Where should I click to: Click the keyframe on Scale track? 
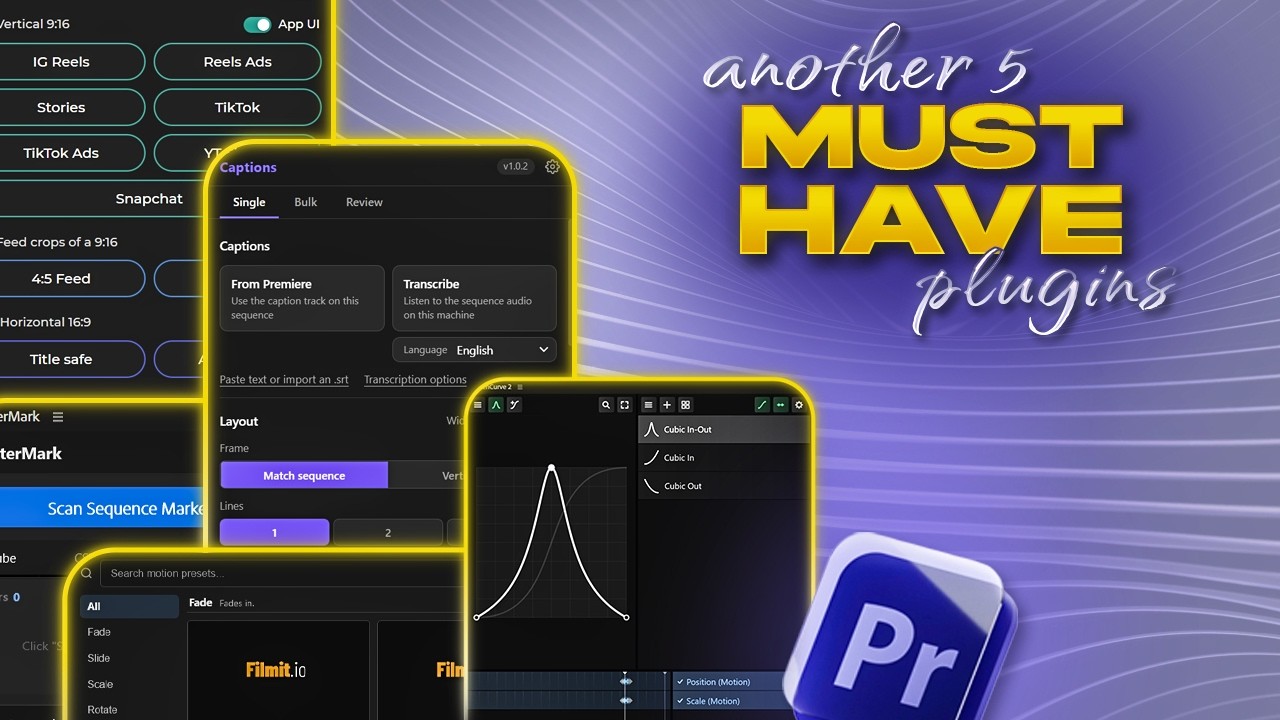click(626, 700)
